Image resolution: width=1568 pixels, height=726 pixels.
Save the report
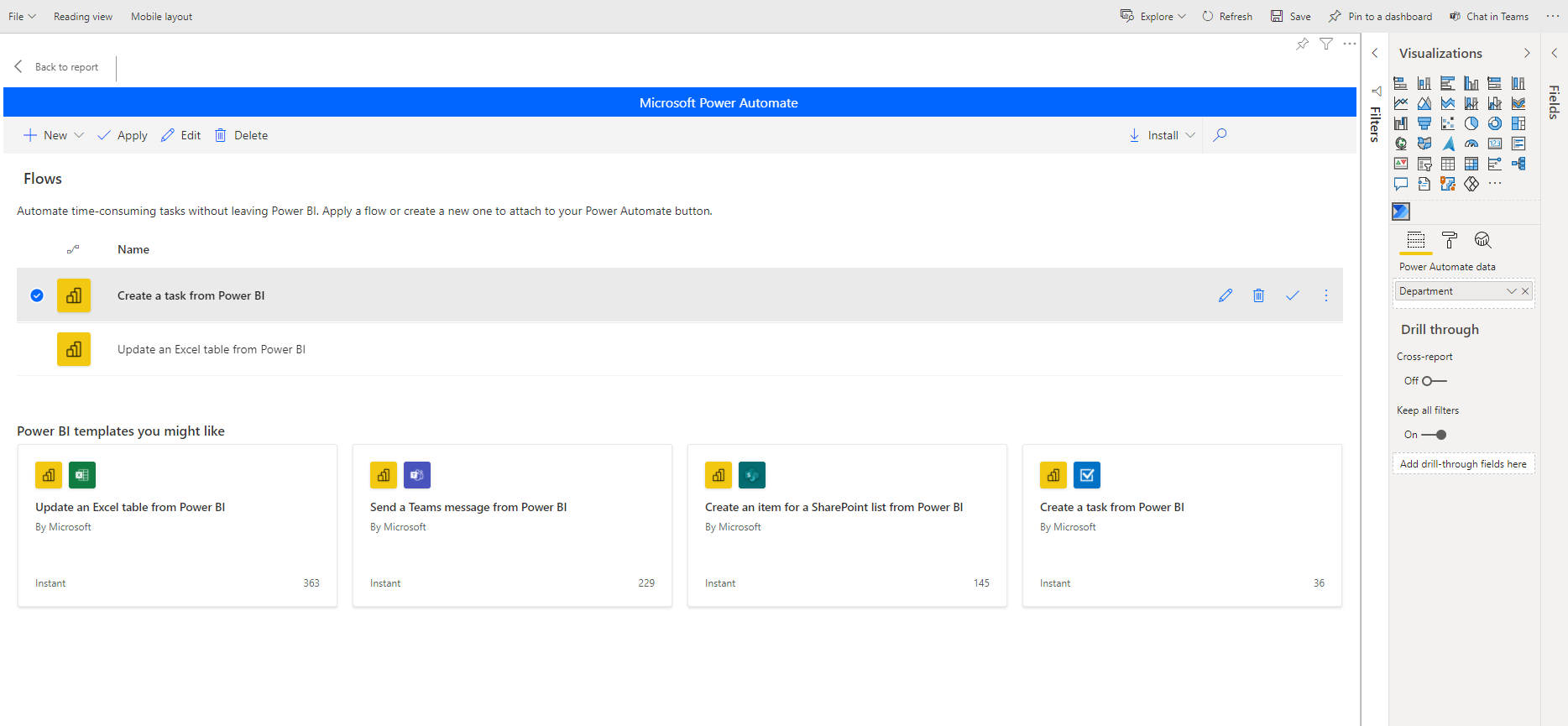(1290, 17)
